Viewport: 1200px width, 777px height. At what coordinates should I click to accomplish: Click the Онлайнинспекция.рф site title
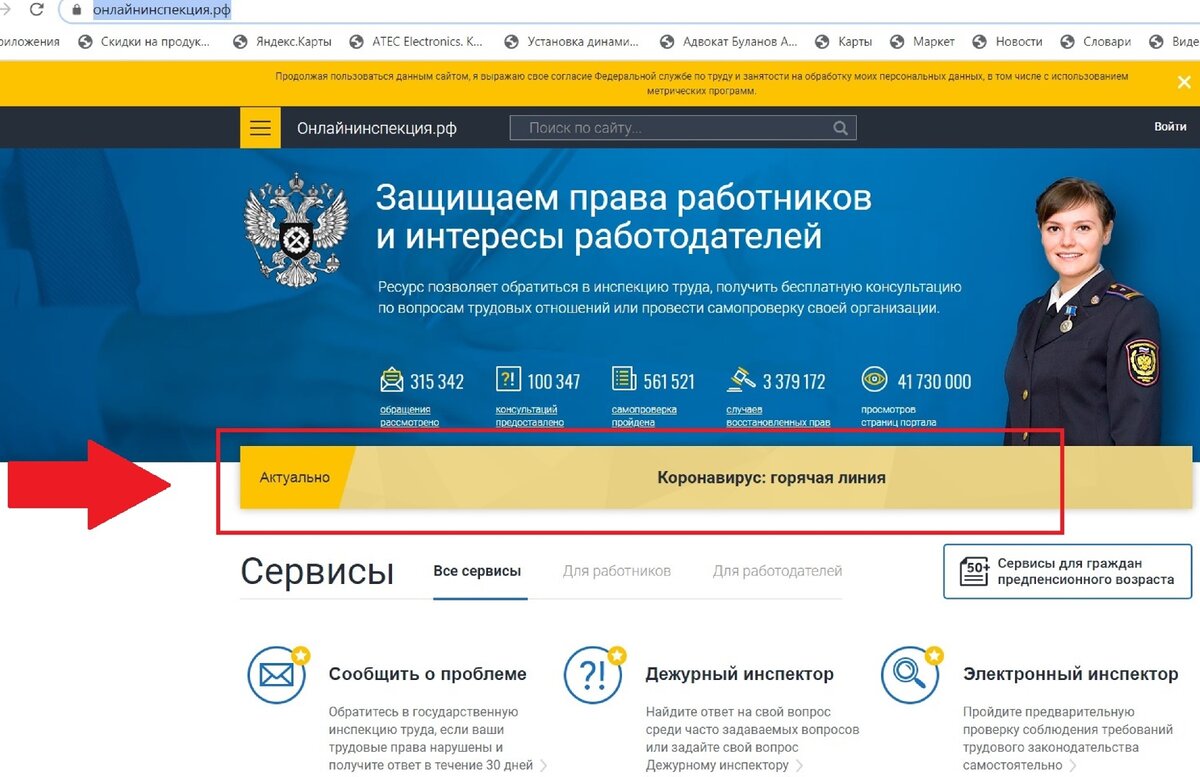pos(377,128)
